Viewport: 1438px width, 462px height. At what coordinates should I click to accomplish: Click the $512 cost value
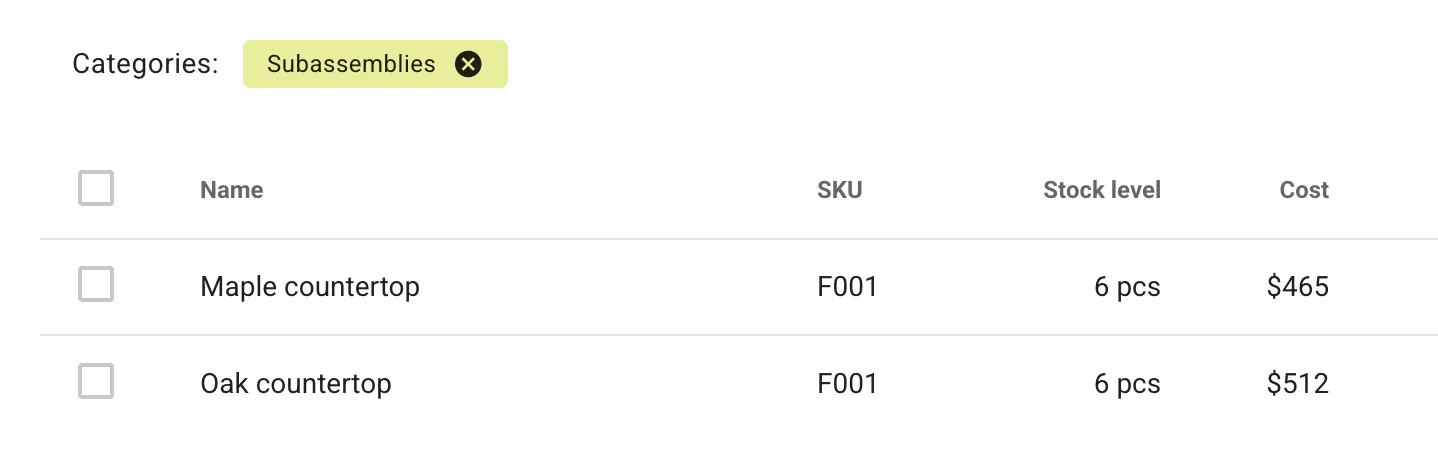1297,383
